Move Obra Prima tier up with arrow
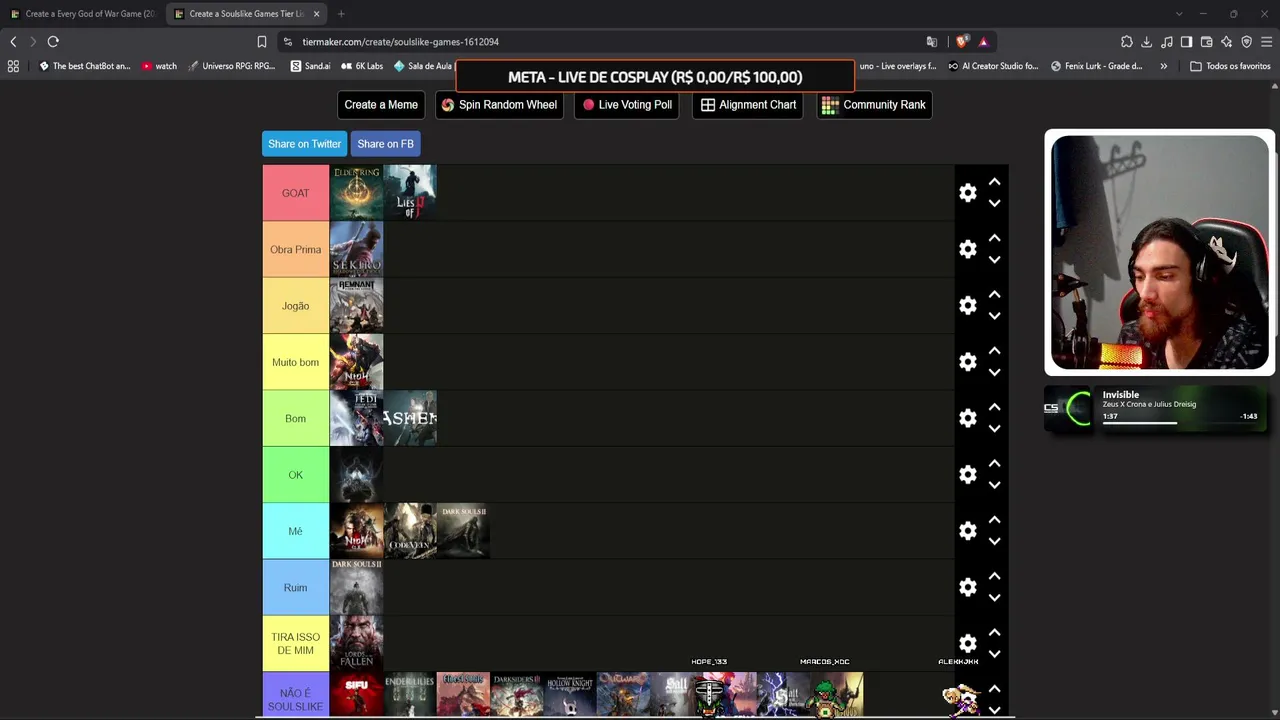 coord(995,238)
